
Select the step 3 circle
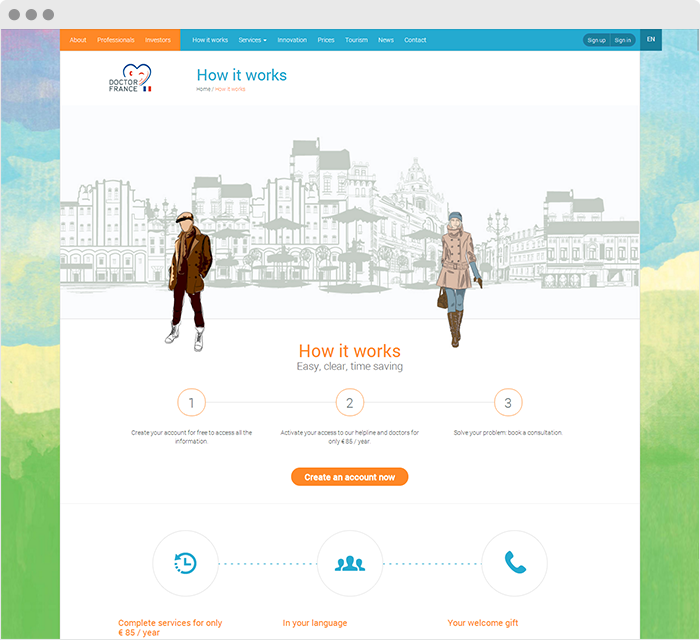[508, 403]
